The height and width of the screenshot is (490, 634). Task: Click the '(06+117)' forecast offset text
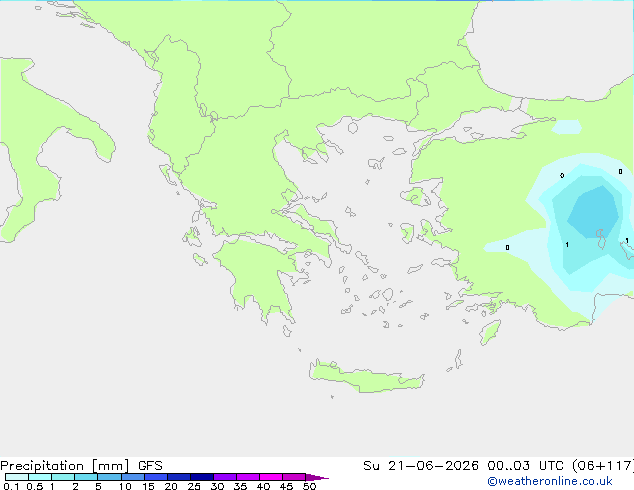[x=605, y=466]
